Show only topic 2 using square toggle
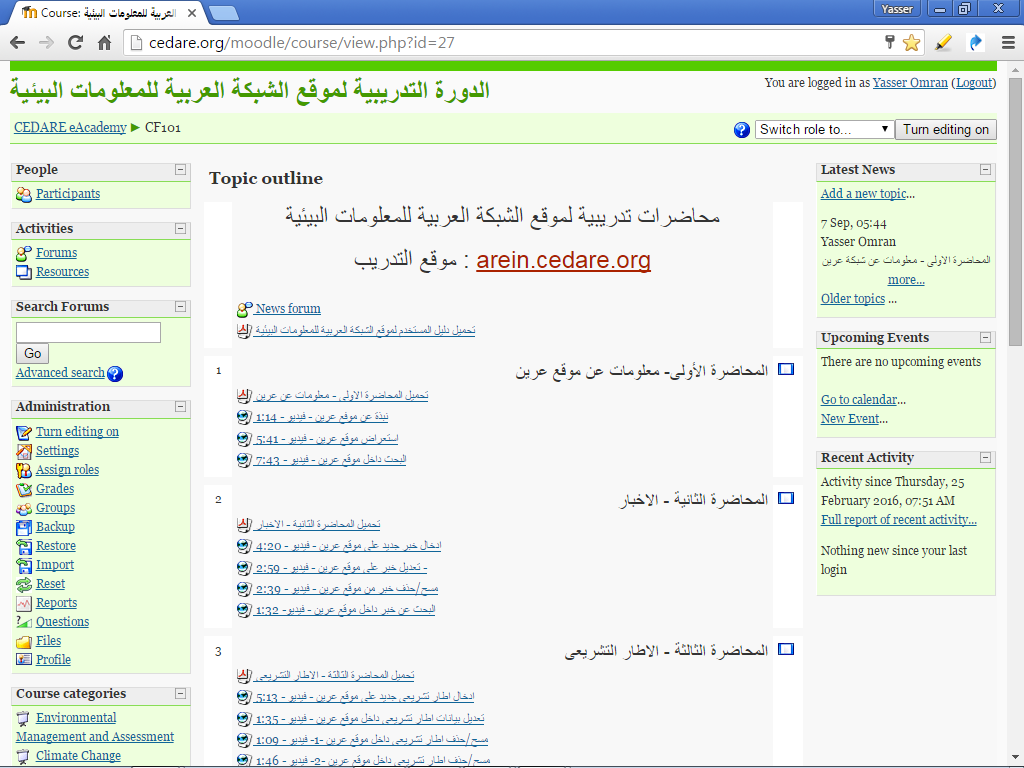This screenshot has height=768, width=1024. (x=786, y=498)
